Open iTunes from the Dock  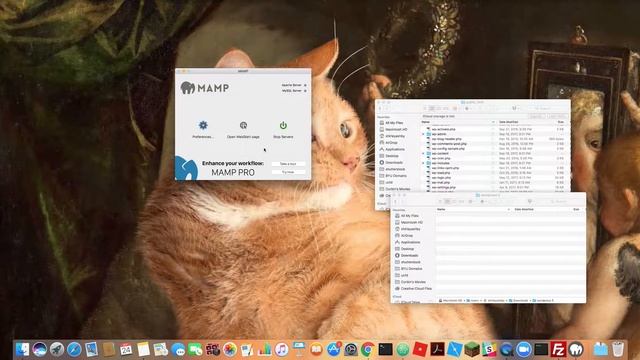click(281, 349)
